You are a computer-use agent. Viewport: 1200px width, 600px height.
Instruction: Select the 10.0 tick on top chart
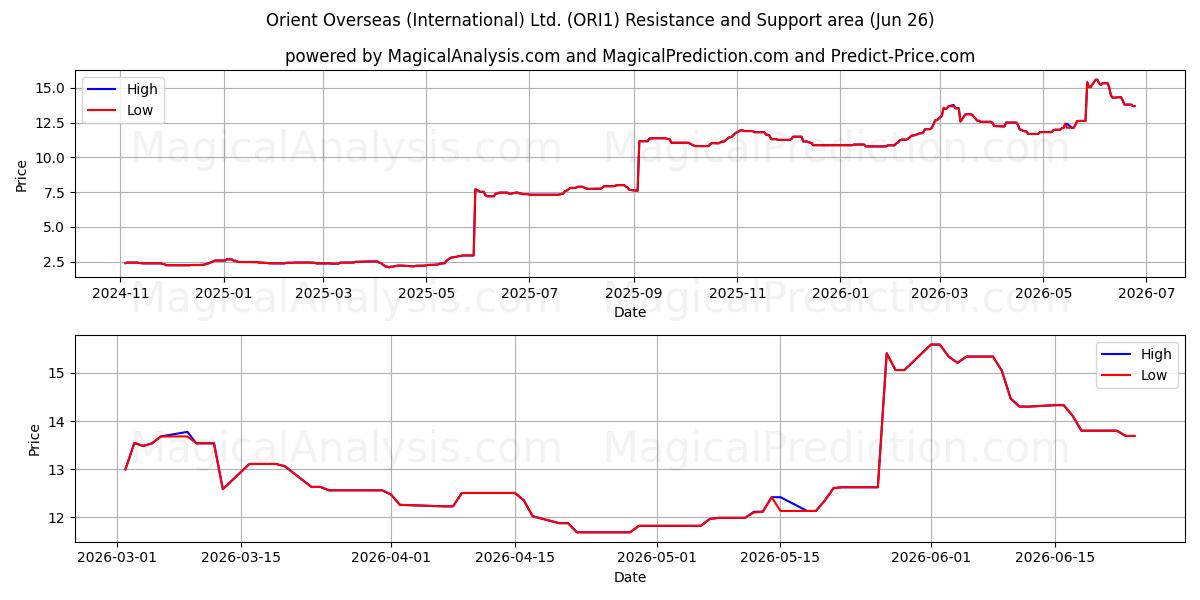(x=51, y=158)
